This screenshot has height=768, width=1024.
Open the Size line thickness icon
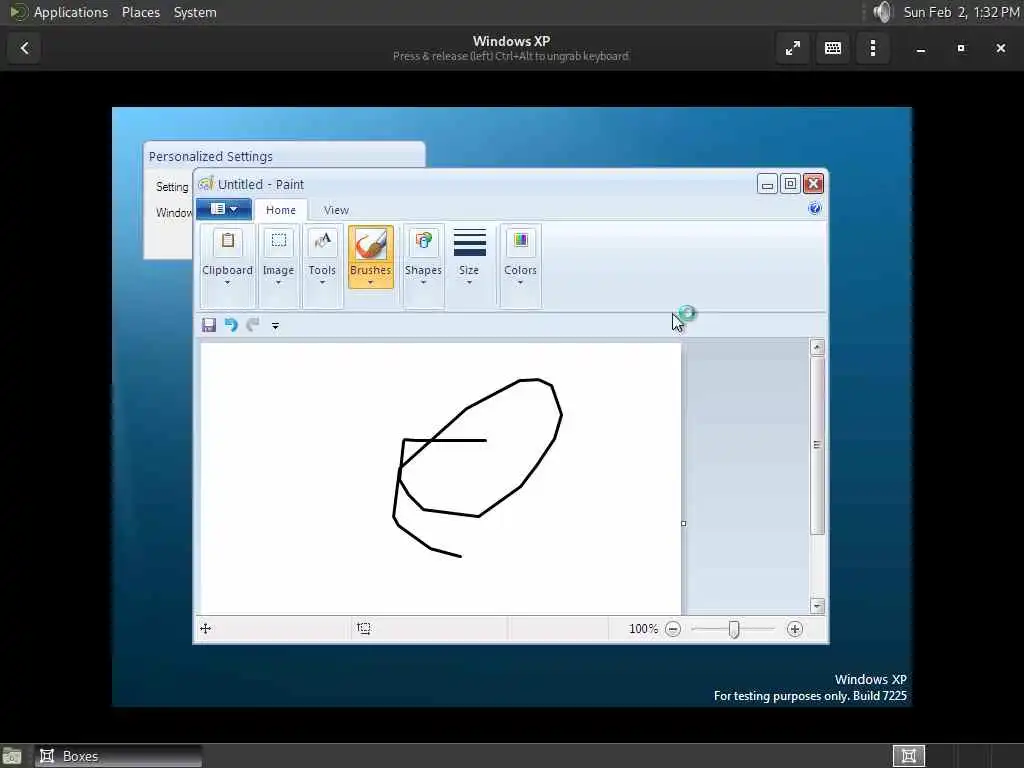click(470, 242)
